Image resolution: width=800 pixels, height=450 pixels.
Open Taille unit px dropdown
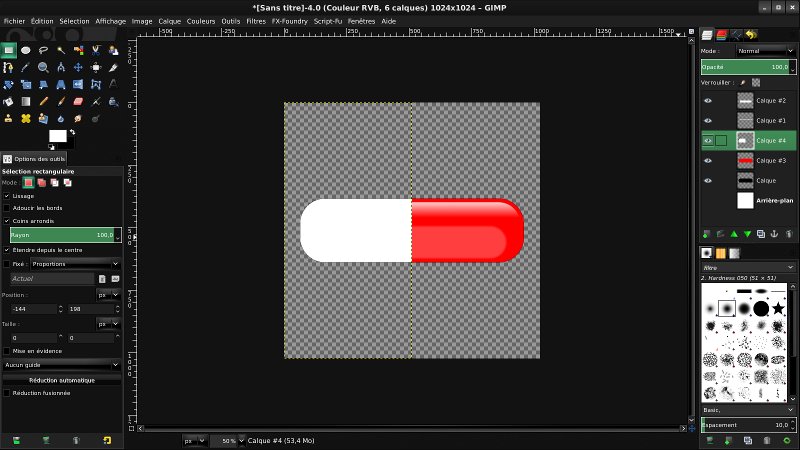click(108, 324)
